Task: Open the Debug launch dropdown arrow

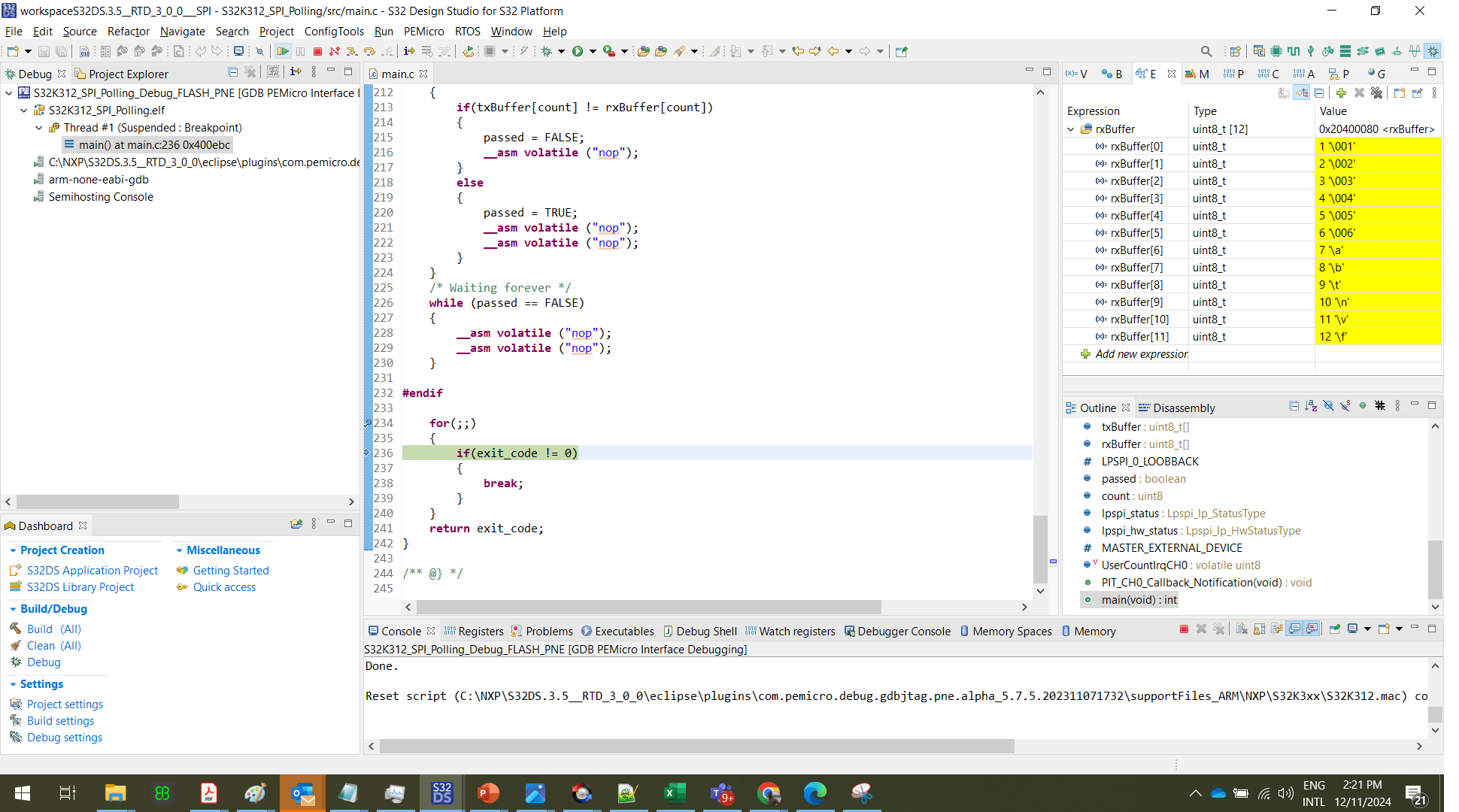Action: coord(561,51)
